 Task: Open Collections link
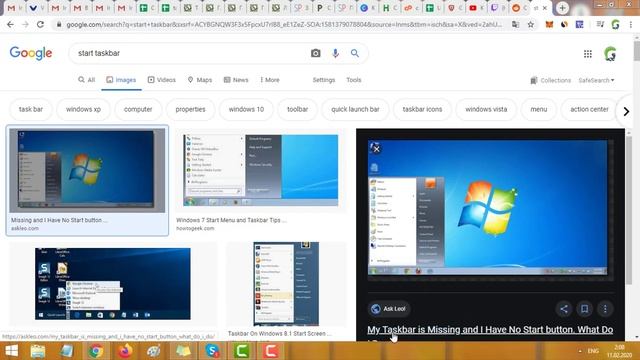[551, 80]
